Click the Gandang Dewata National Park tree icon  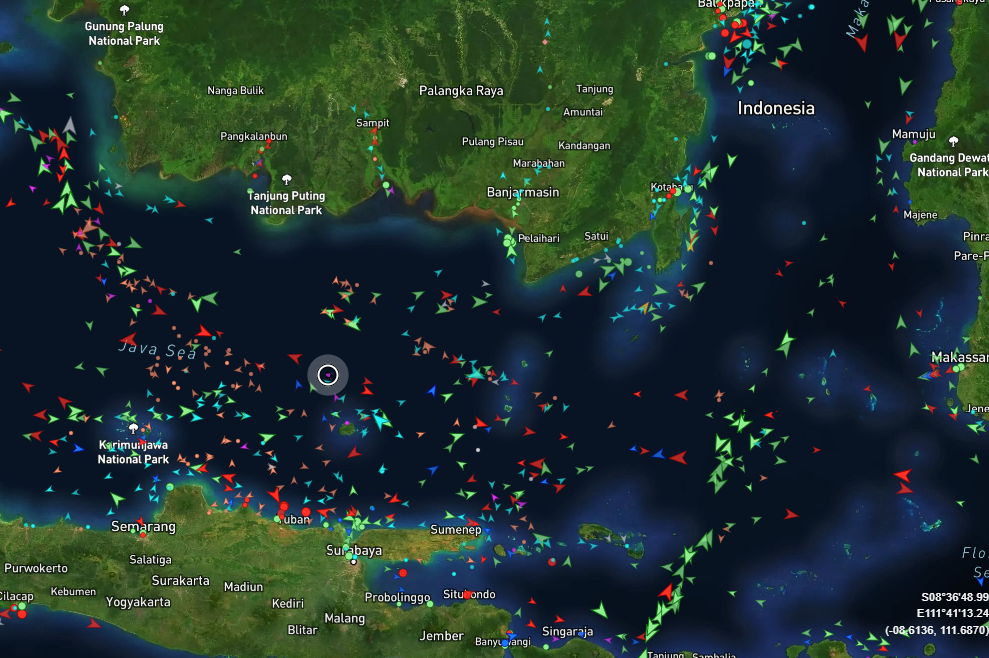952,141
